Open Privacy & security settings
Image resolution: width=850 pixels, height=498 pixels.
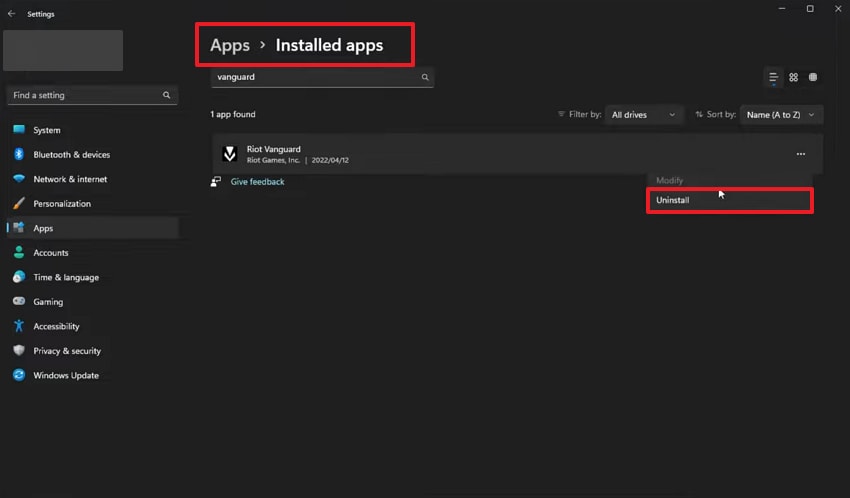pos(93,351)
